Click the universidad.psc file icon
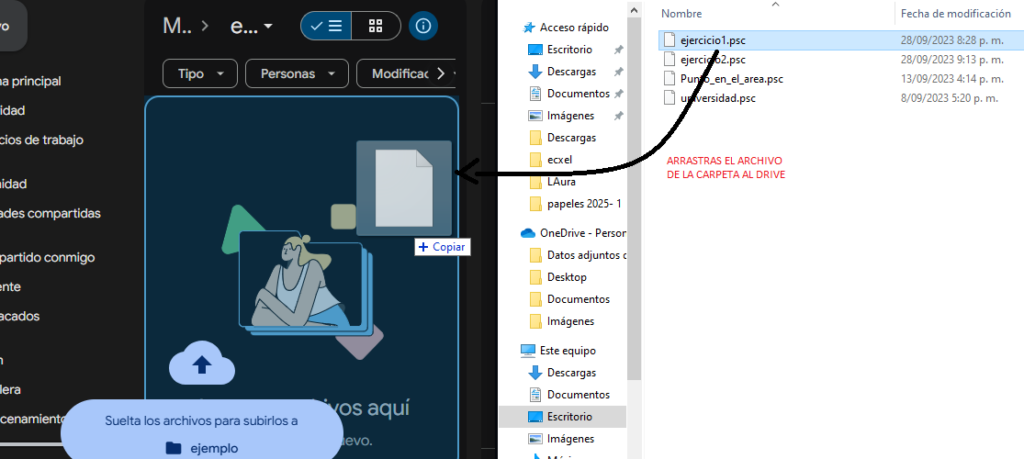The width and height of the screenshot is (1024, 459). coord(669,98)
